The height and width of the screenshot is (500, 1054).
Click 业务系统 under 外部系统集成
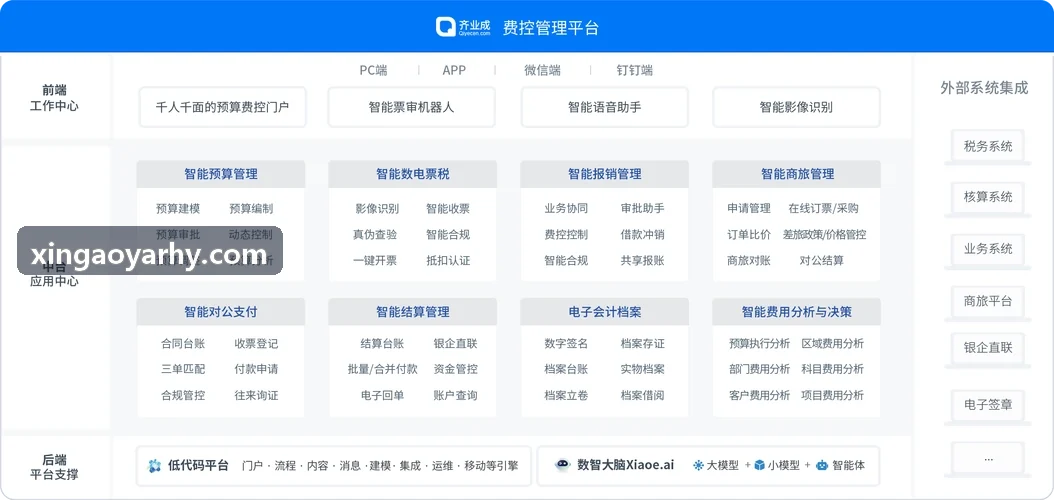click(987, 249)
